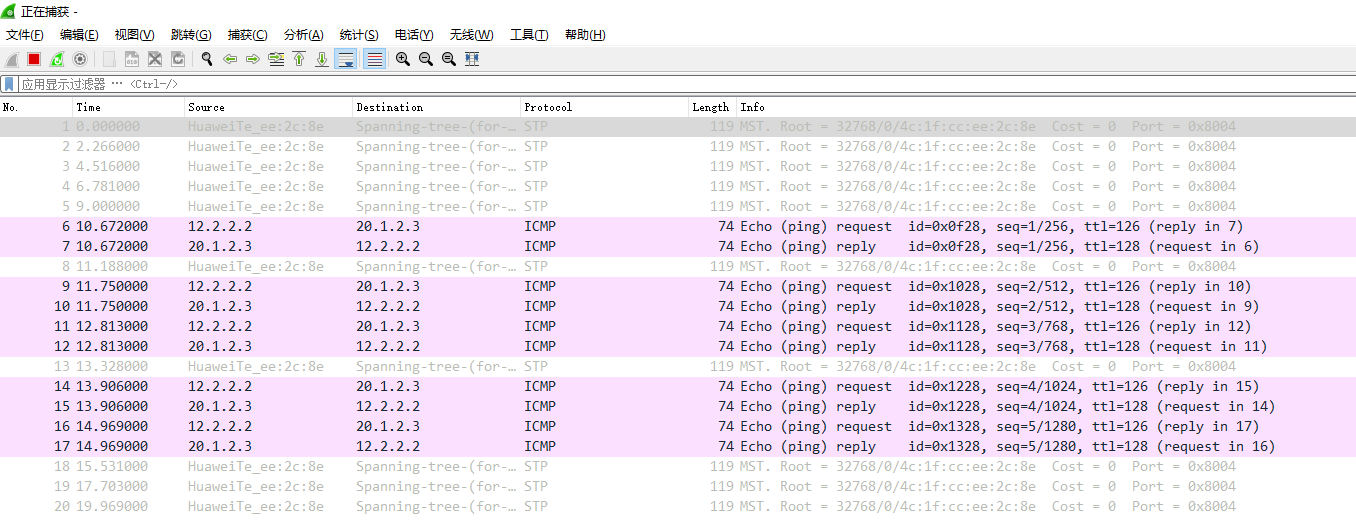Select packet 17 echo reply id=0x1328
This screenshot has height=520, width=1356.
click(x=678, y=447)
